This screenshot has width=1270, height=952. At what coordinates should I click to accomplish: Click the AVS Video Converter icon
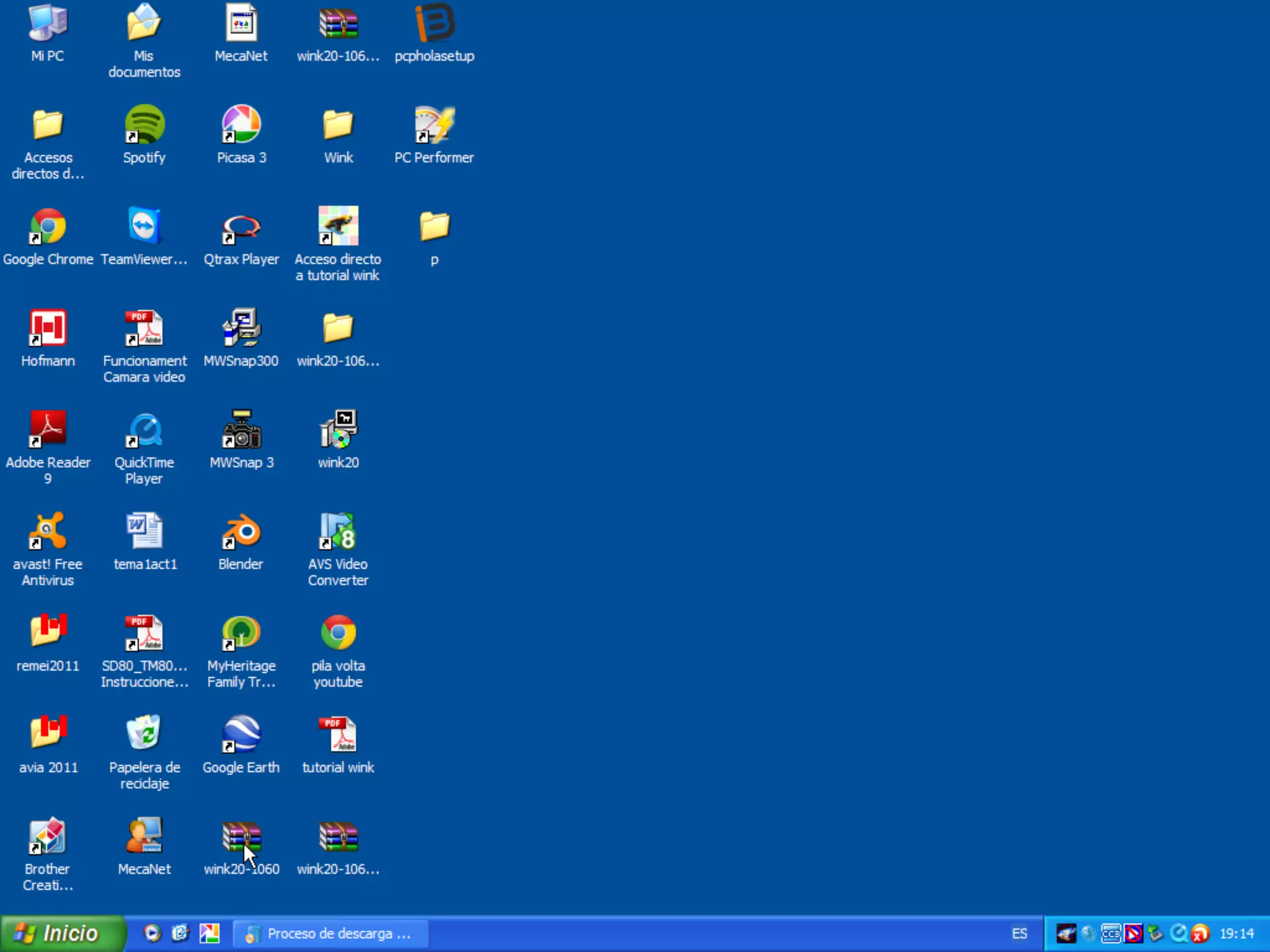(x=338, y=532)
